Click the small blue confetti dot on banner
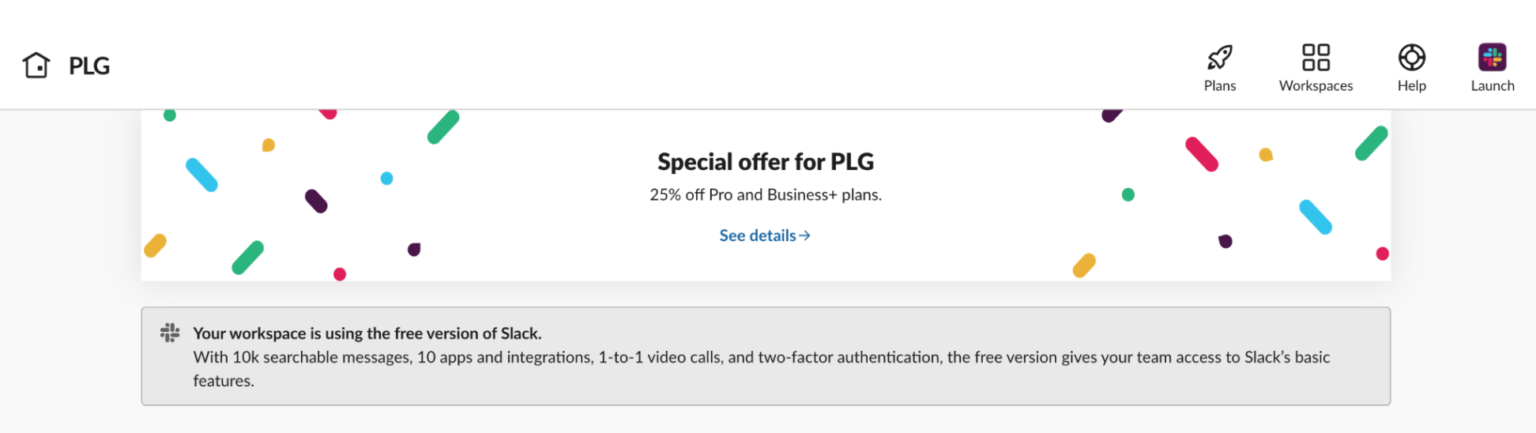Screen dimensions: 1536x433 click(x=386, y=178)
